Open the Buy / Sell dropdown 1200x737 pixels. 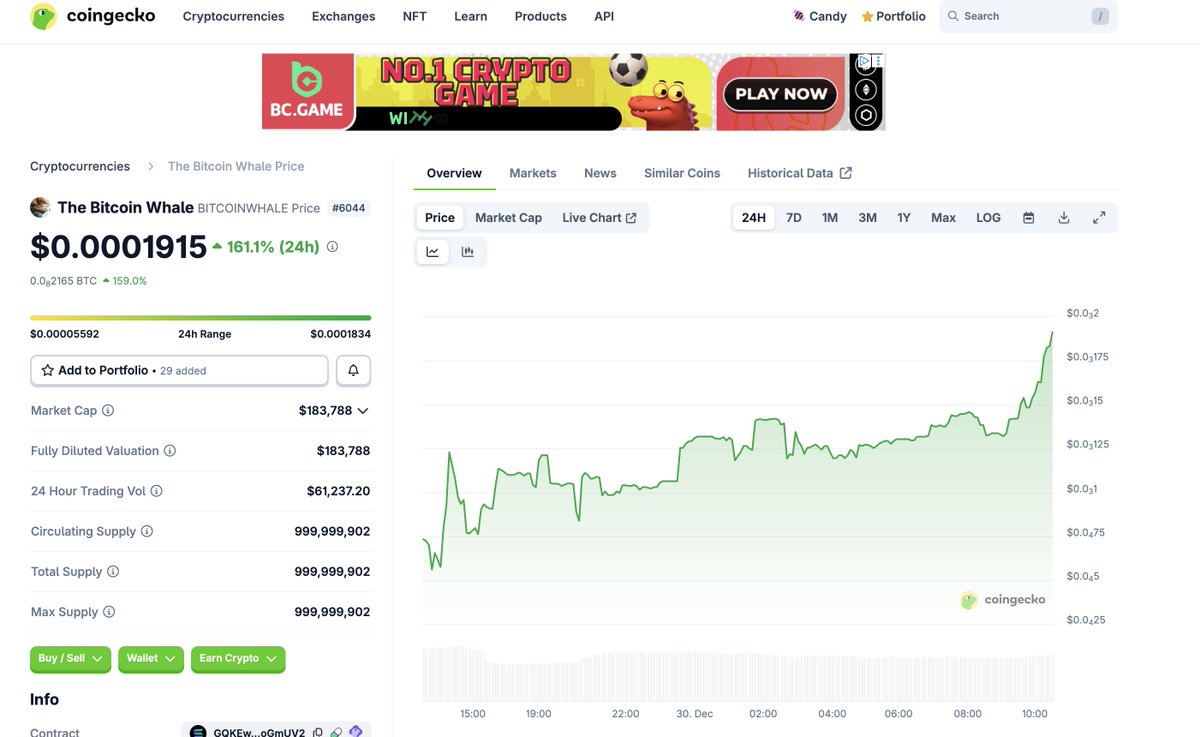pyautogui.click(x=70, y=658)
